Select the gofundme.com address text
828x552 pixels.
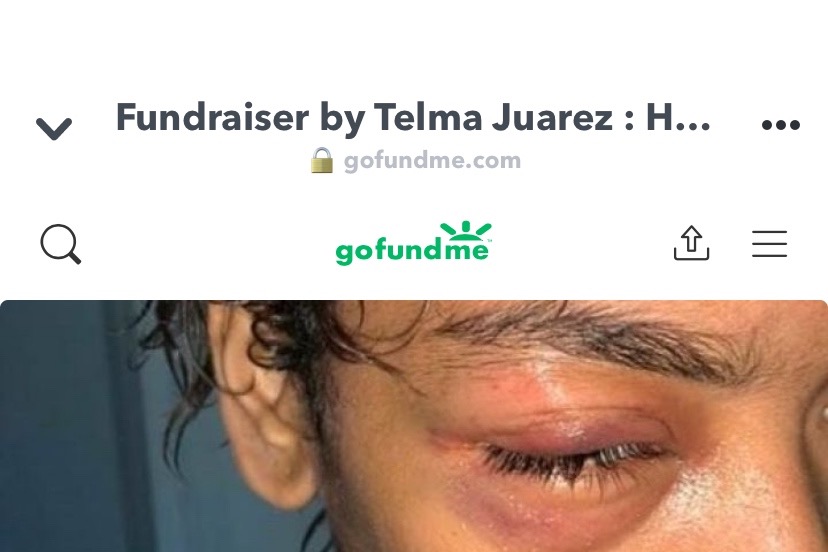pyautogui.click(x=432, y=161)
